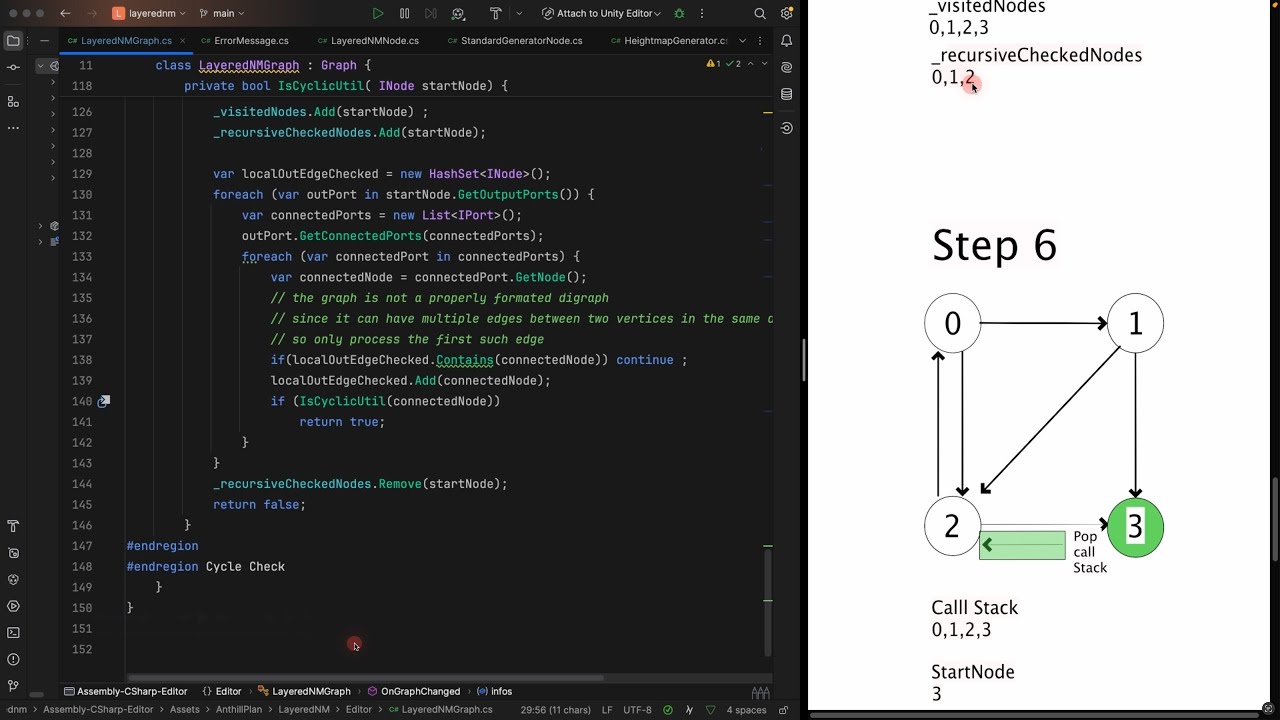Click the build hammer icon in top toolbar

coord(495,14)
